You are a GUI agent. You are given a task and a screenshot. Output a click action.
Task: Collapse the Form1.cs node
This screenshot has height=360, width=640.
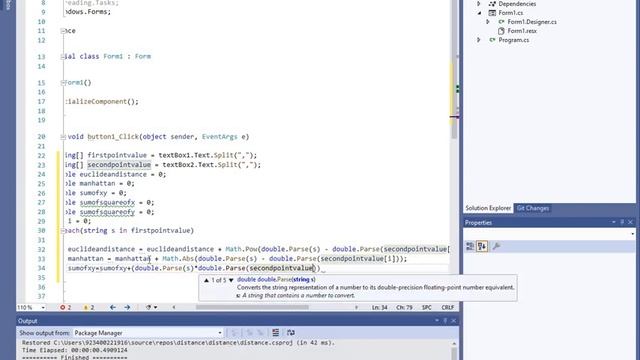click(479, 13)
